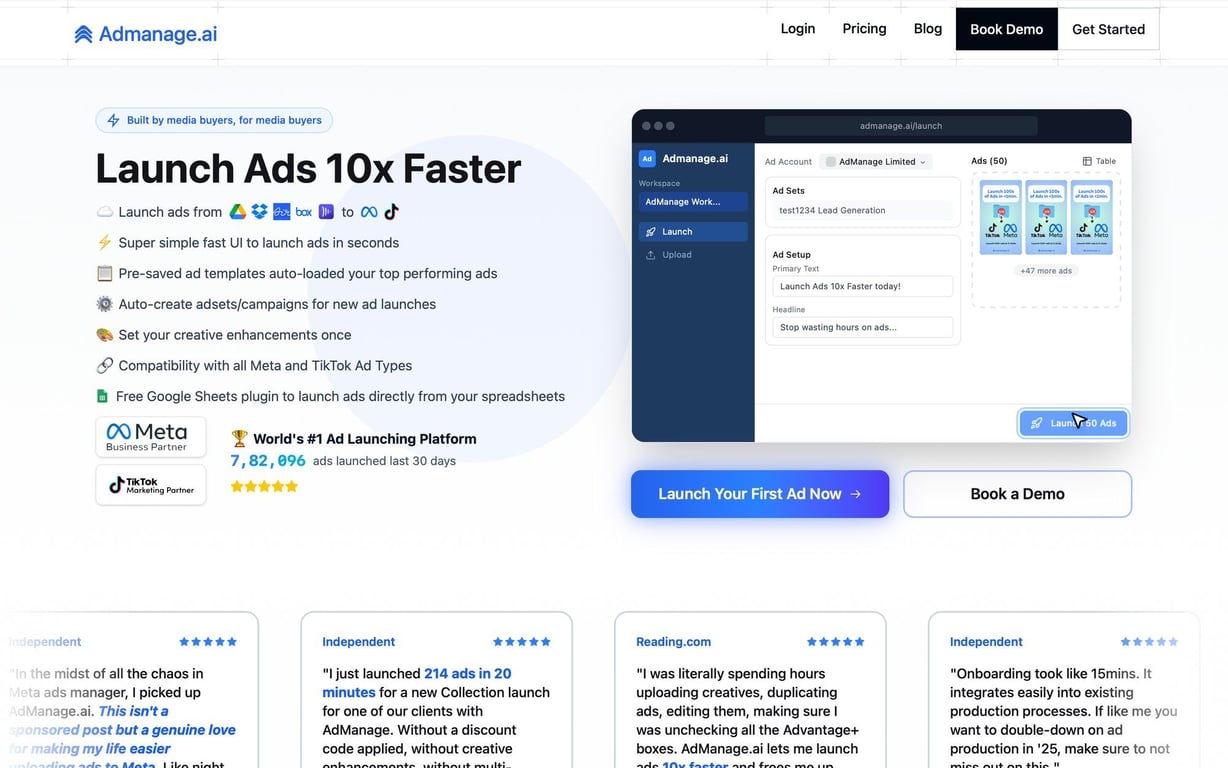Click the rocket icon on the Launch 50 Ads button
1228x768 pixels.
pos(1037,423)
